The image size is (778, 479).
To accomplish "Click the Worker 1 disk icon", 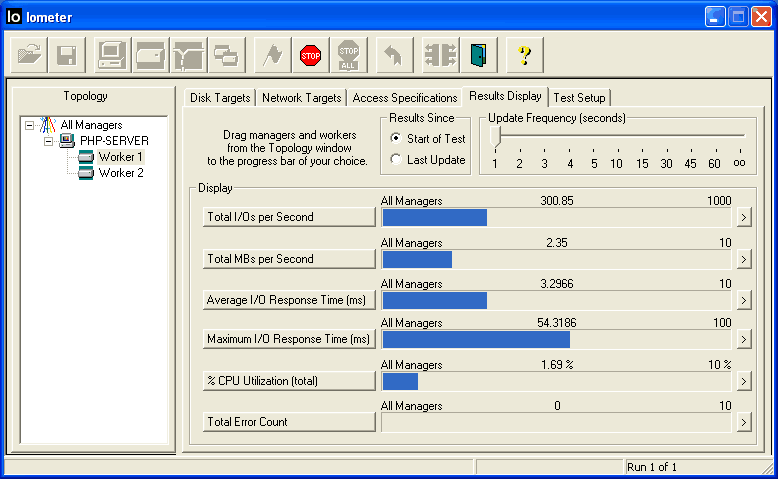I will click(x=86, y=157).
